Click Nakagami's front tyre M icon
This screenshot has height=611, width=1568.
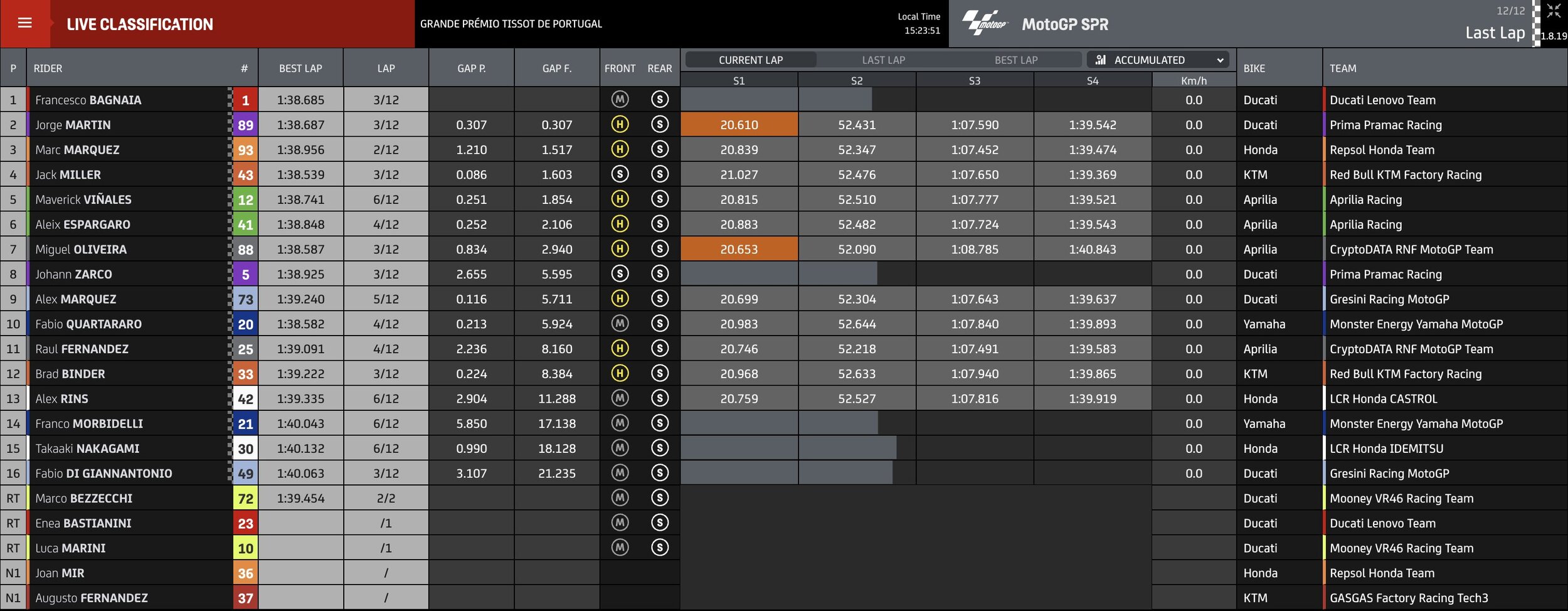point(620,448)
